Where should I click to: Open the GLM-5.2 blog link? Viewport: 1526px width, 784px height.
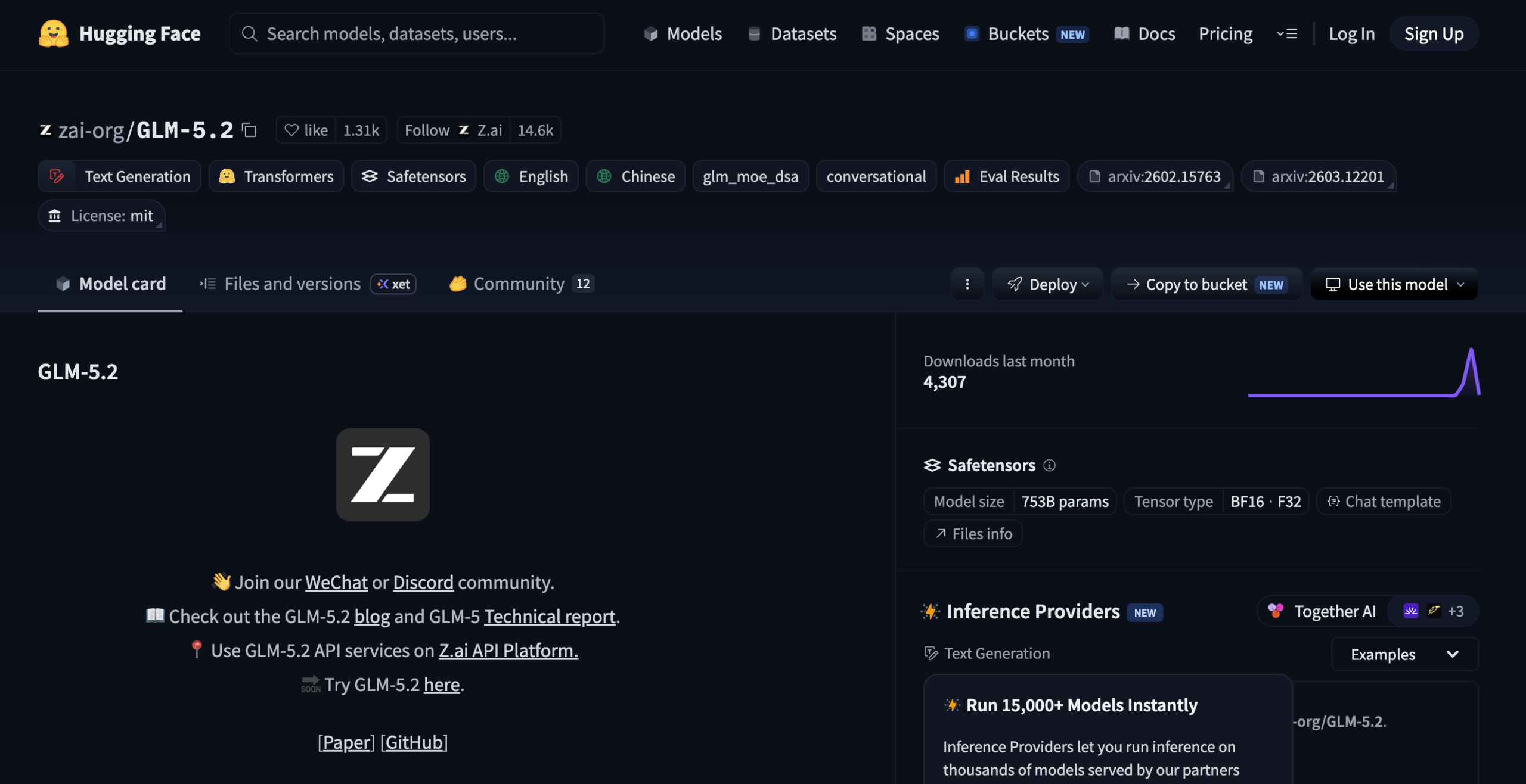click(372, 616)
